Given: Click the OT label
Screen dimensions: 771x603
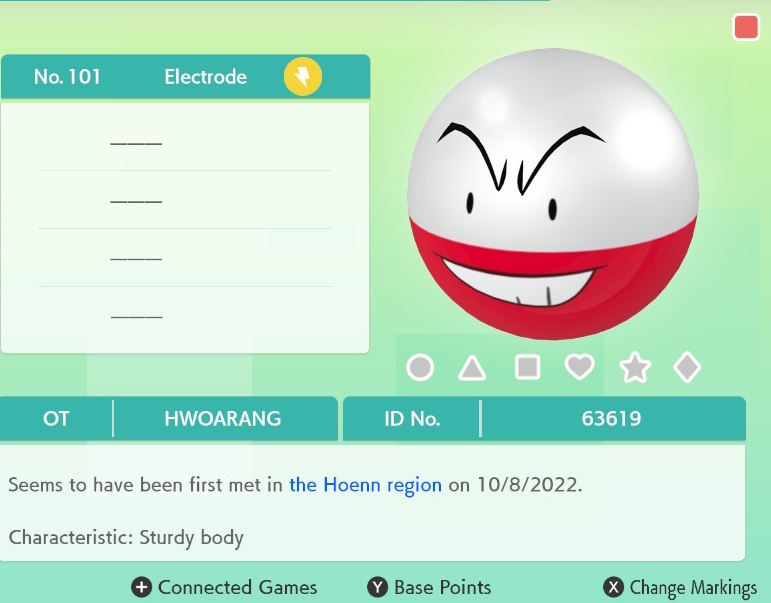Looking at the screenshot, I should pos(56,419).
